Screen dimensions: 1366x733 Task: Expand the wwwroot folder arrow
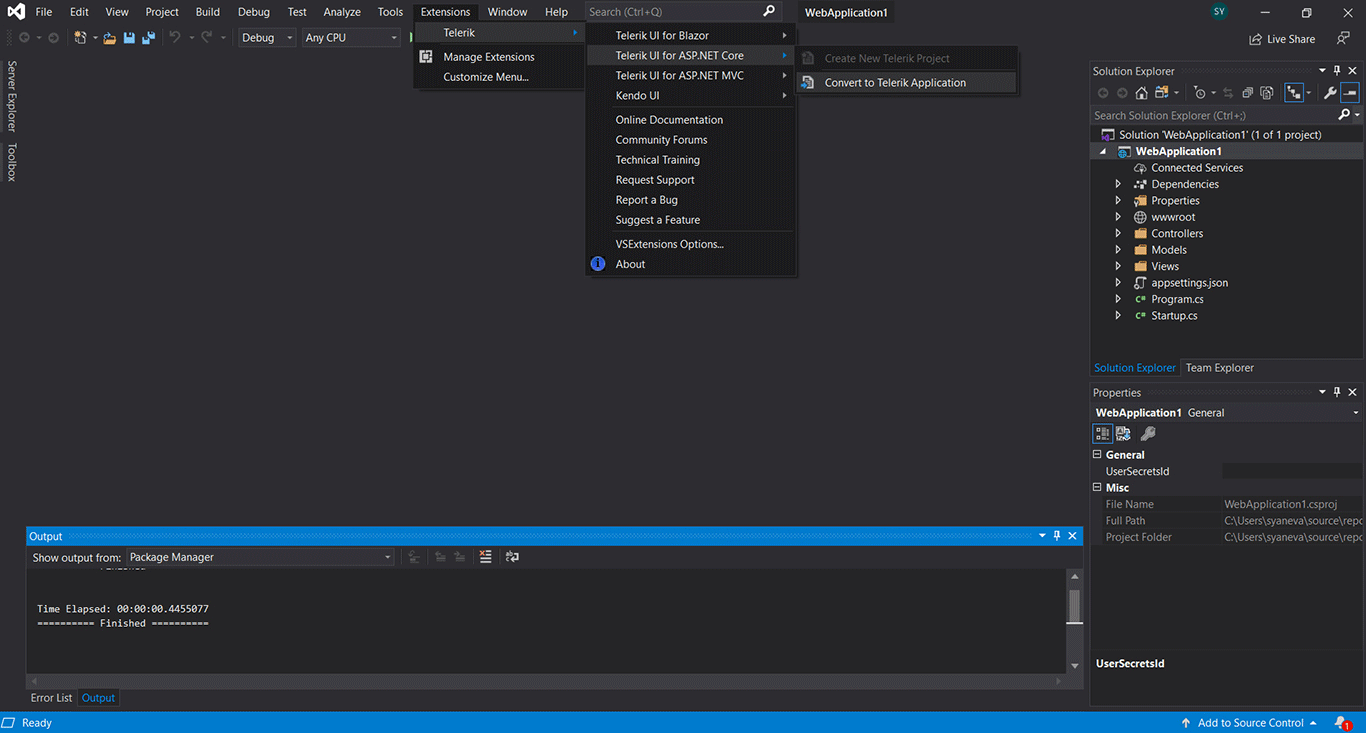[x=1118, y=217]
